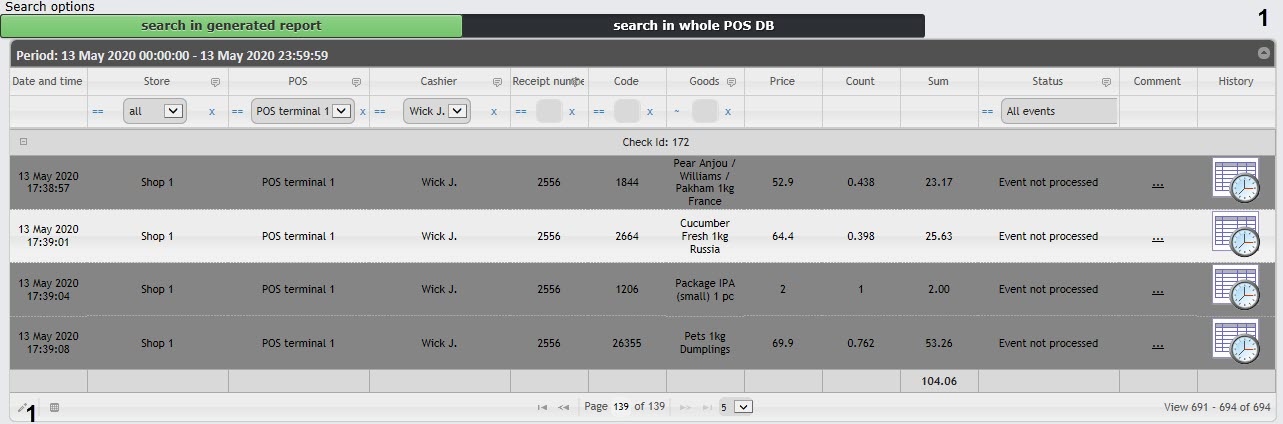Screen dimensions: 1283x424
Task: Go to the previous page
Action: pyautogui.click(x=563, y=407)
